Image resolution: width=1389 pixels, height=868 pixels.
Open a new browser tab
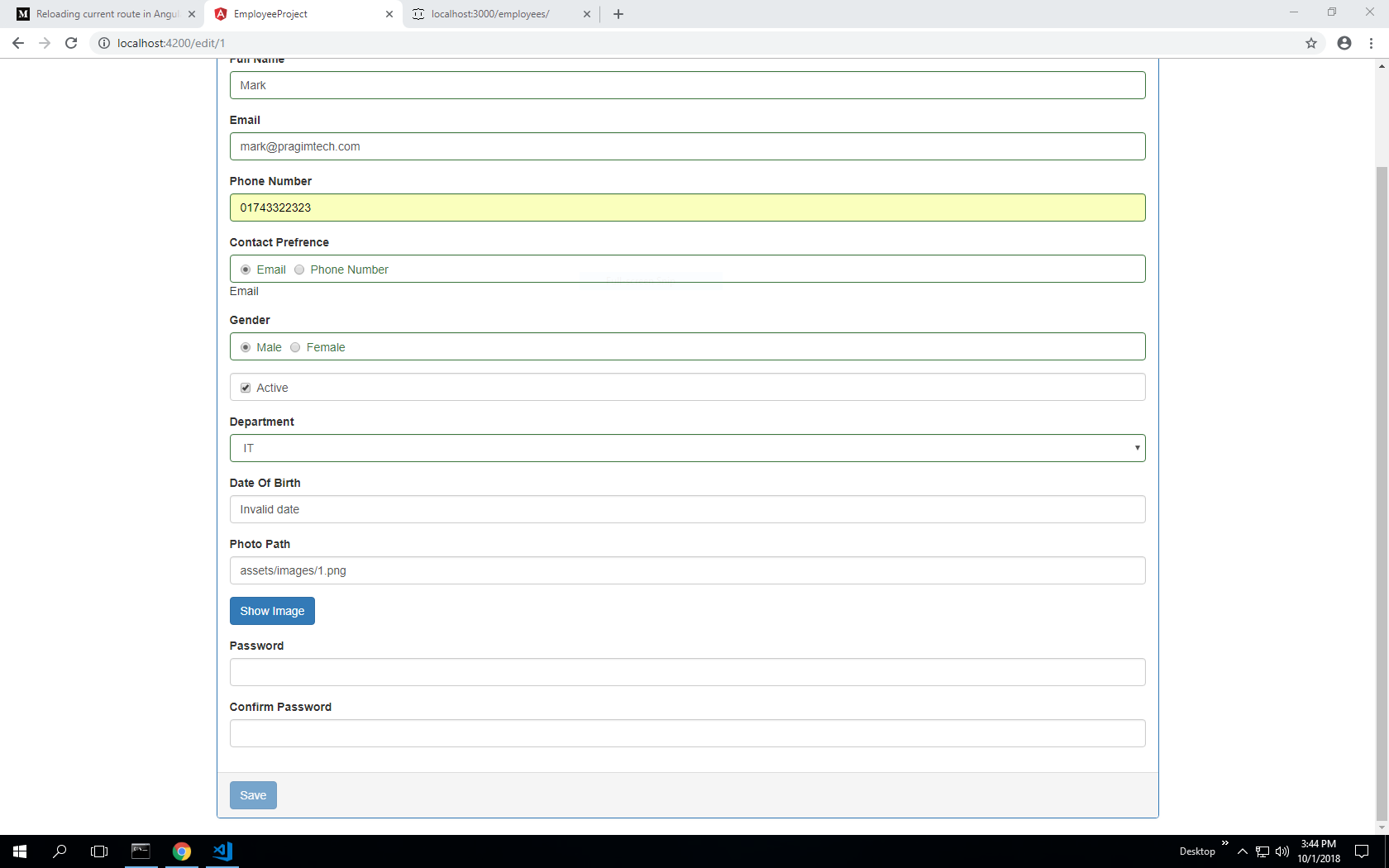point(618,14)
